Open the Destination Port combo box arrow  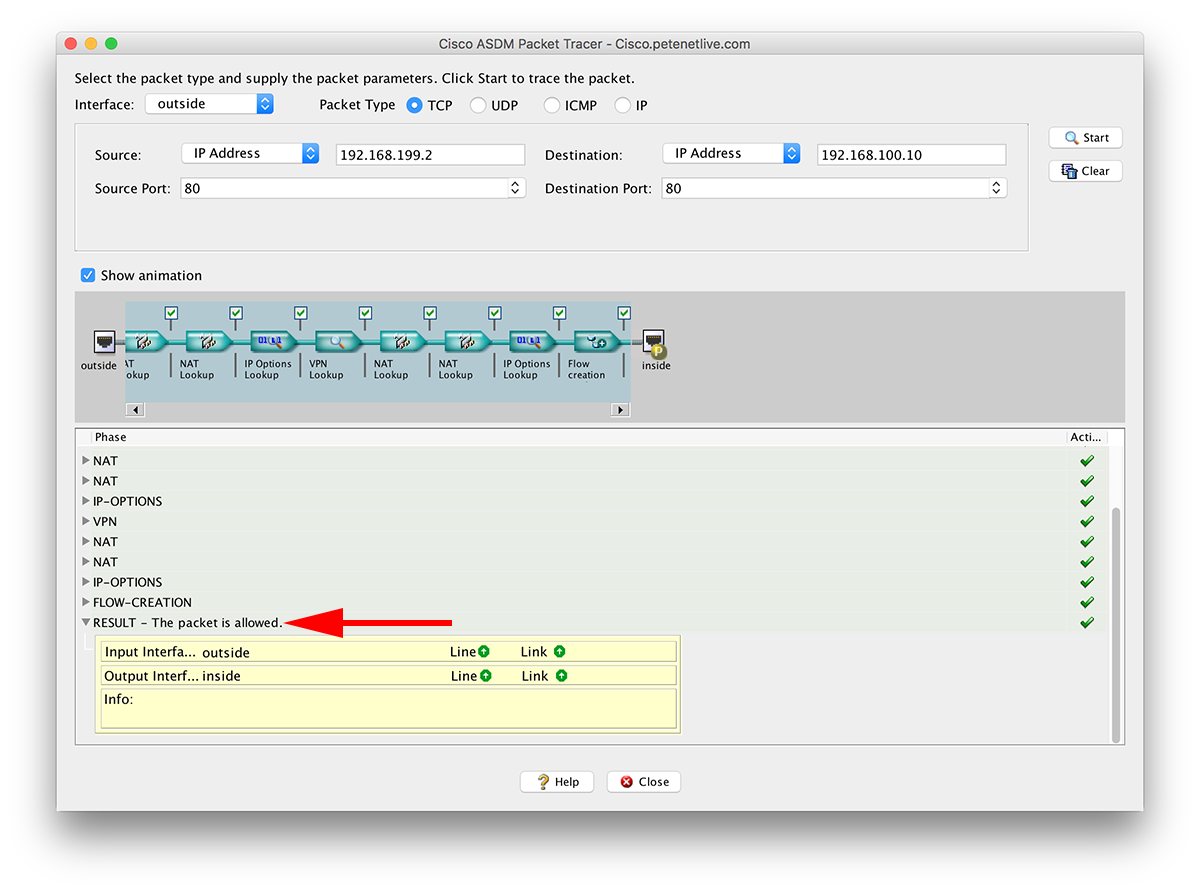coord(997,188)
